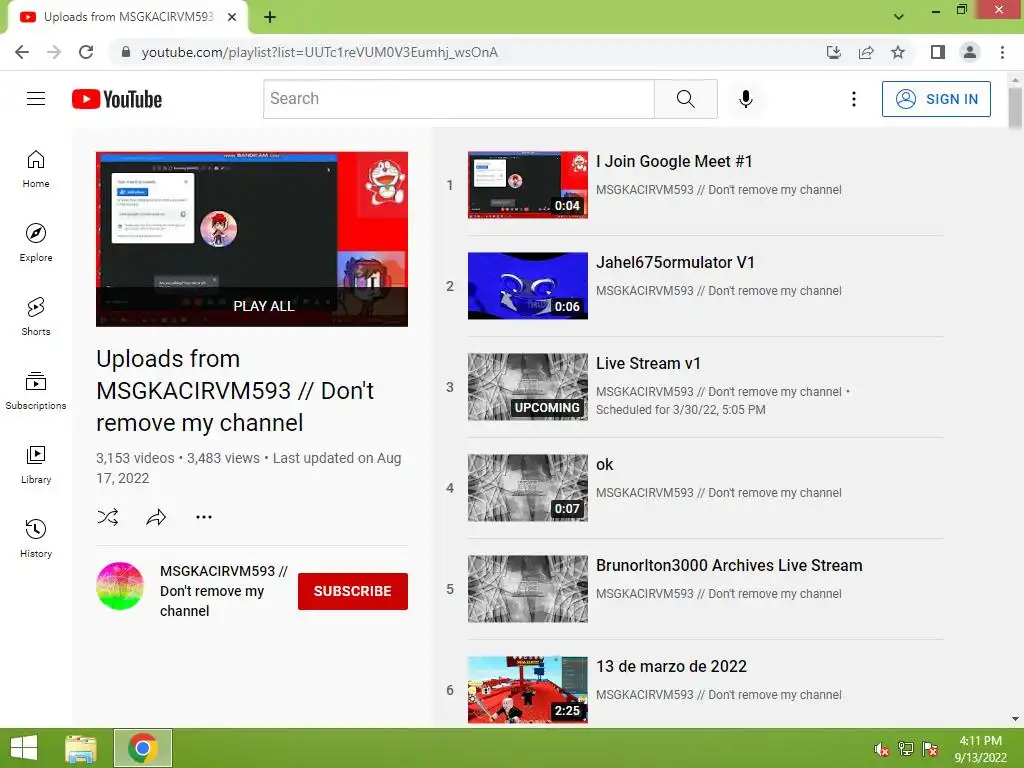
Task: Open video '13 de marzo de 2022'
Action: pyautogui.click(x=671, y=666)
